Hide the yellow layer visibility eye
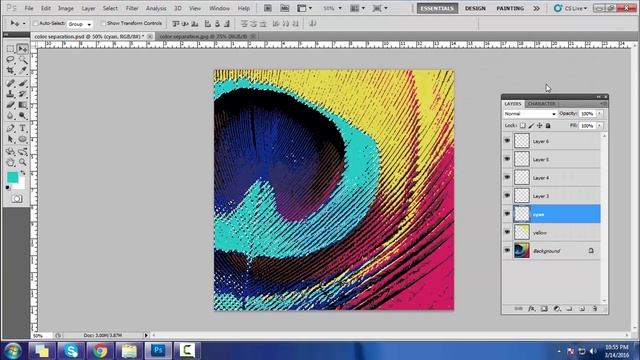The image size is (640, 360). 507,232
